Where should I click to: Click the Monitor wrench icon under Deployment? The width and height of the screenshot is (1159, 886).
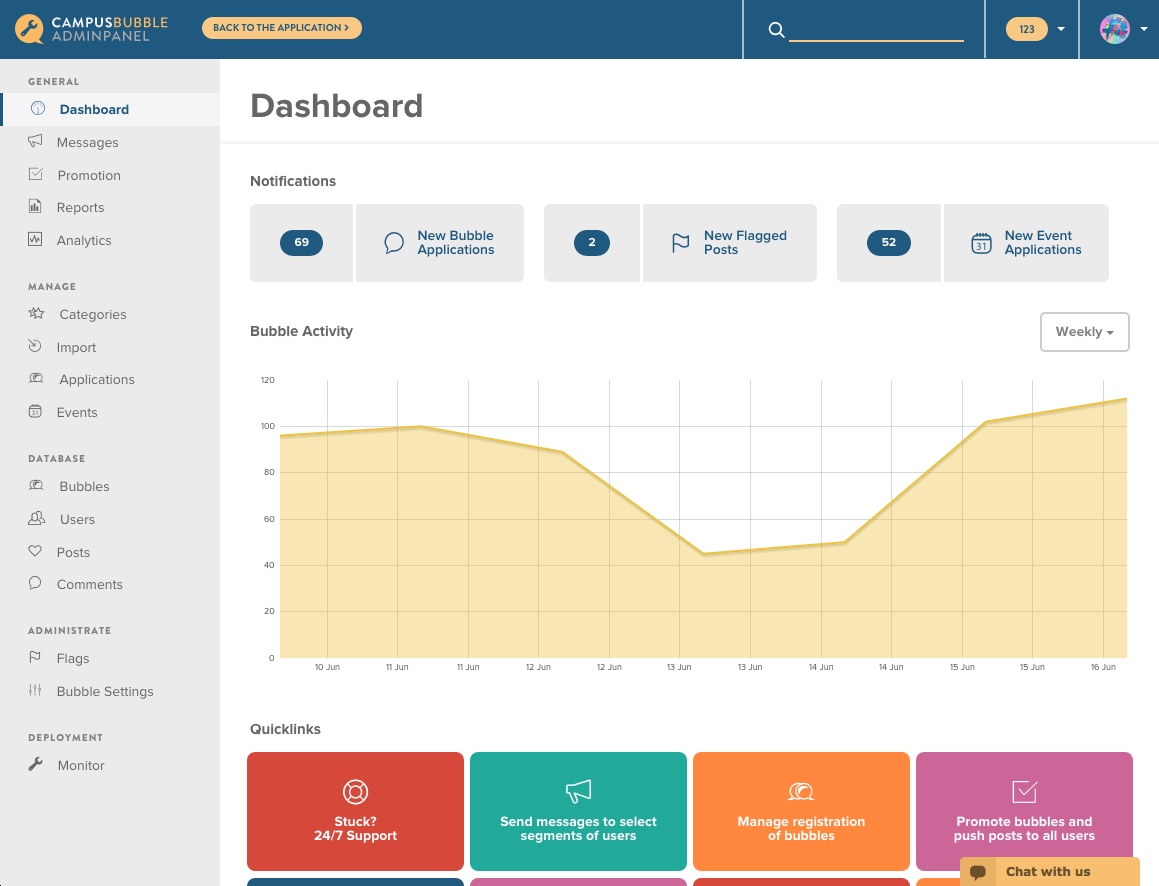[x=35, y=765]
